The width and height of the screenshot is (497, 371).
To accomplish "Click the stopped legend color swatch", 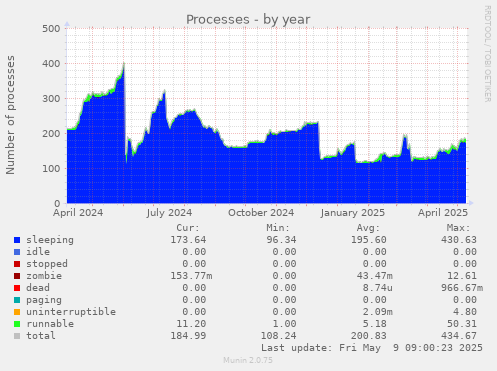I will [x=17, y=264].
